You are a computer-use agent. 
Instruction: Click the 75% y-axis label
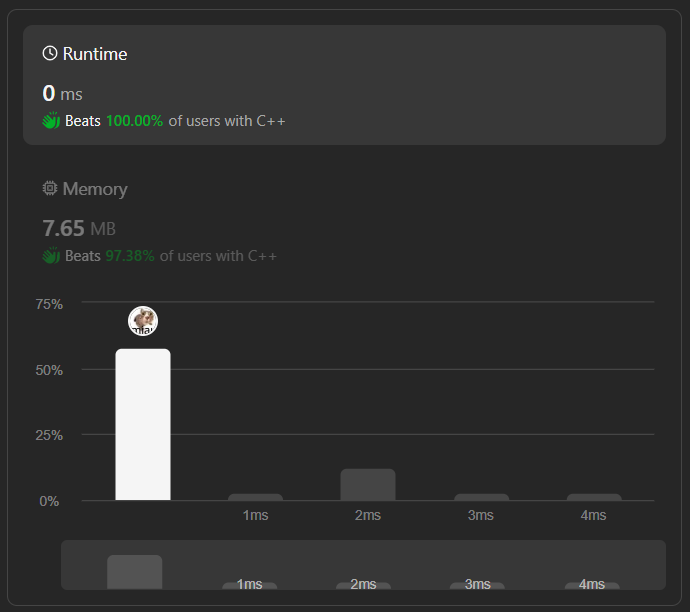click(49, 304)
